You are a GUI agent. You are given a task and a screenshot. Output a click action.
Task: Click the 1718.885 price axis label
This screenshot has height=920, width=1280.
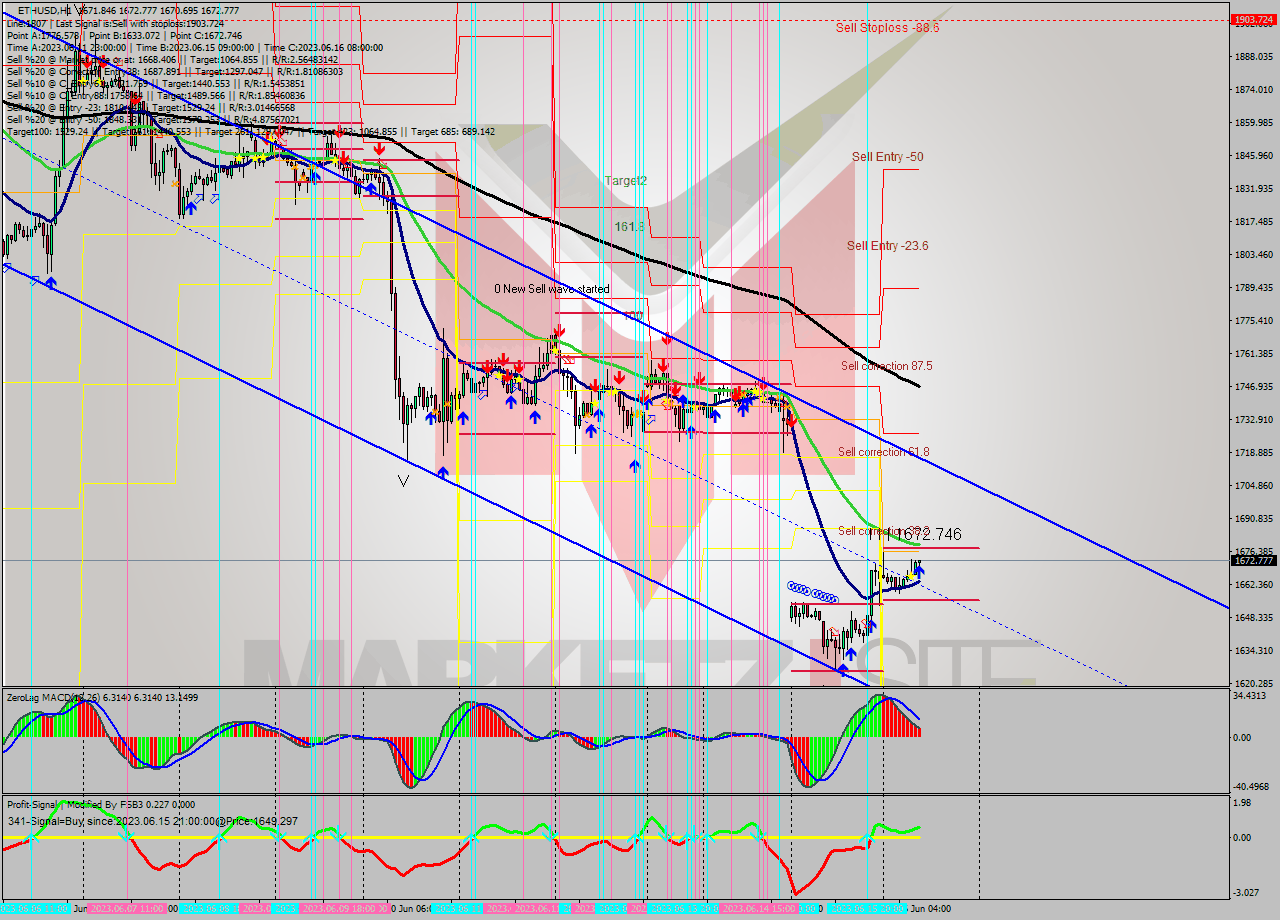(x=1253, y=453)
